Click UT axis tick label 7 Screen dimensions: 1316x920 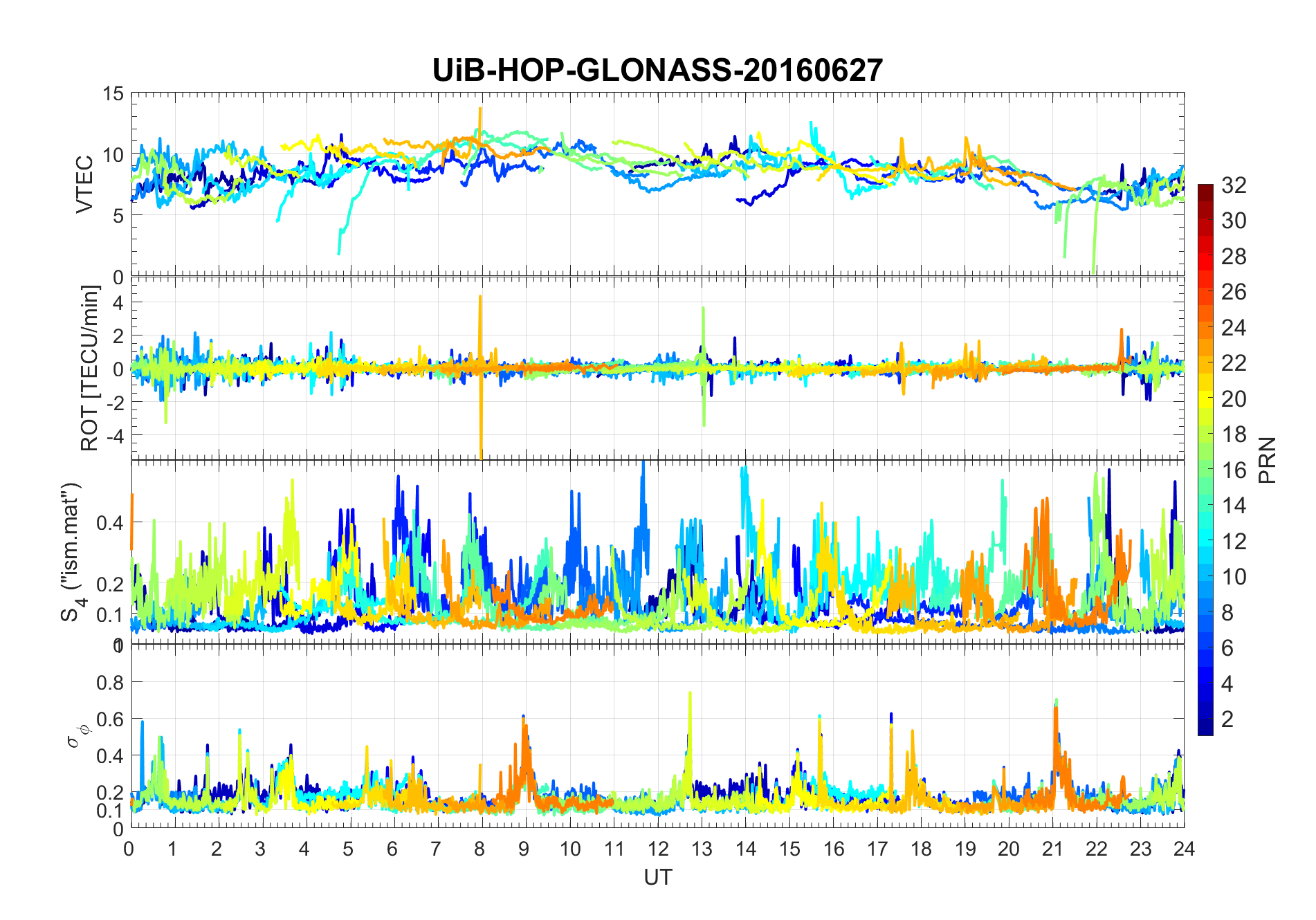[x=436, y=849]
